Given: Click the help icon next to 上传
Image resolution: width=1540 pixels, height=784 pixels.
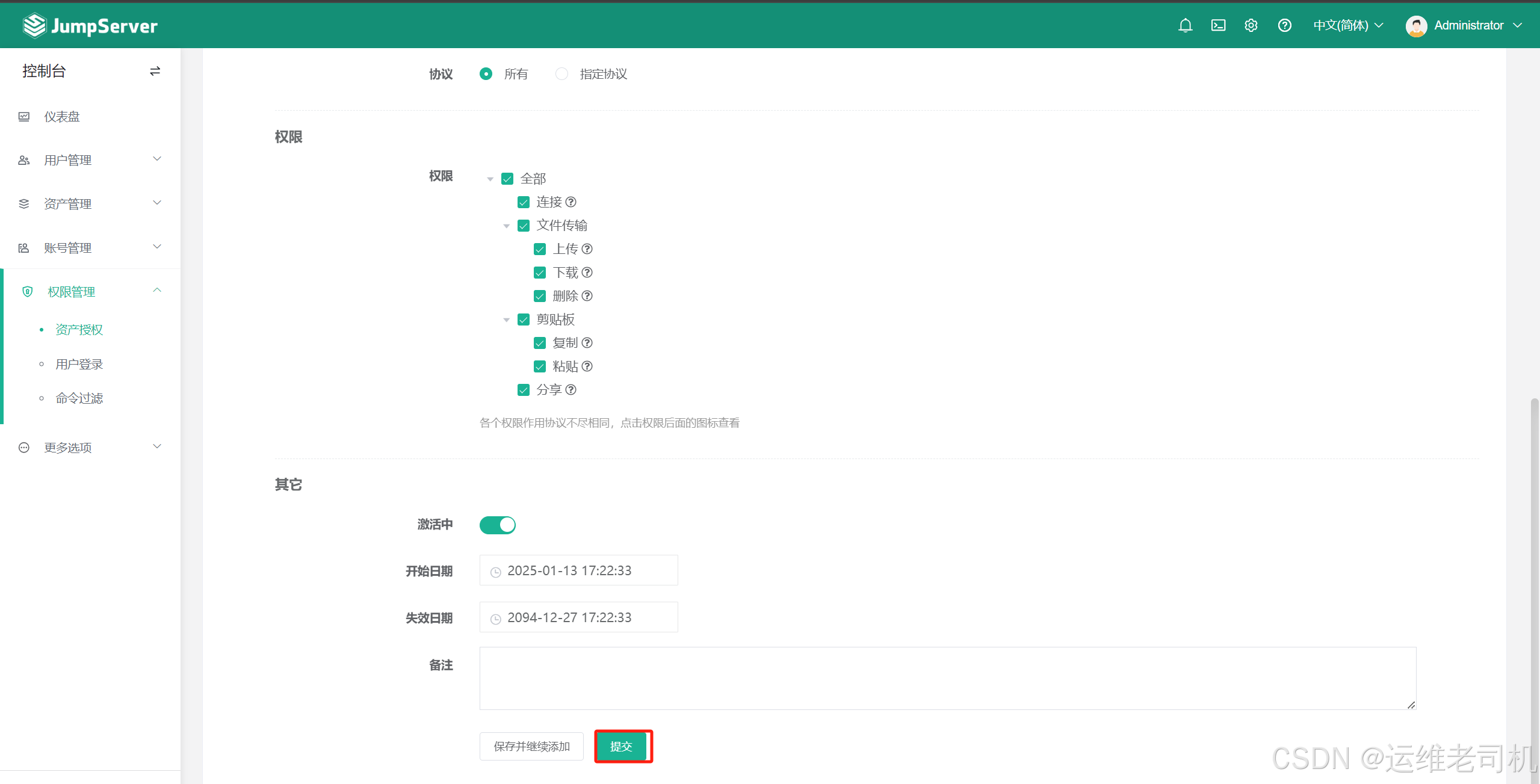Looking at the screenshot, I should click(587, 249).
